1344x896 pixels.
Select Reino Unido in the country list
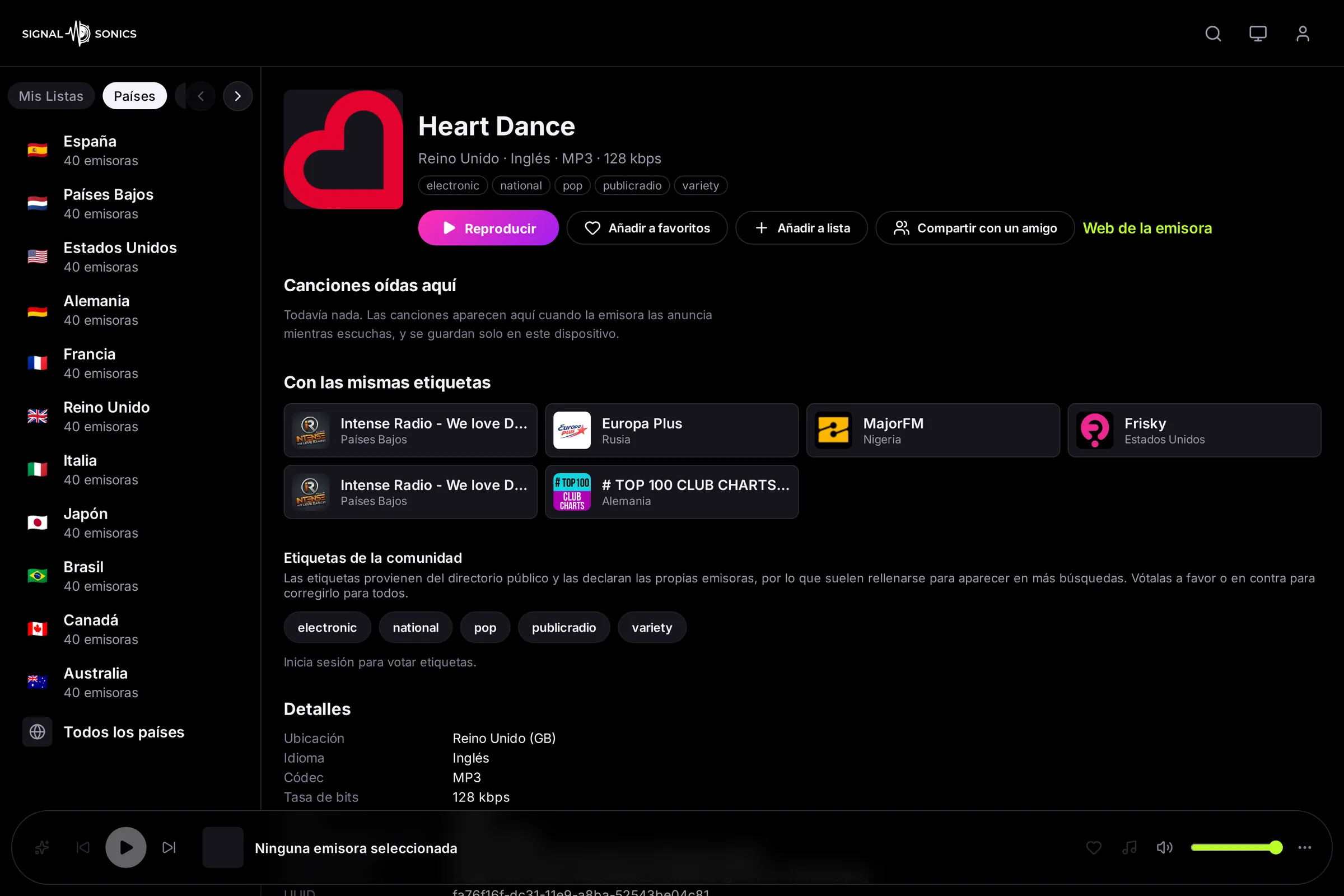[x=132, y=417]
